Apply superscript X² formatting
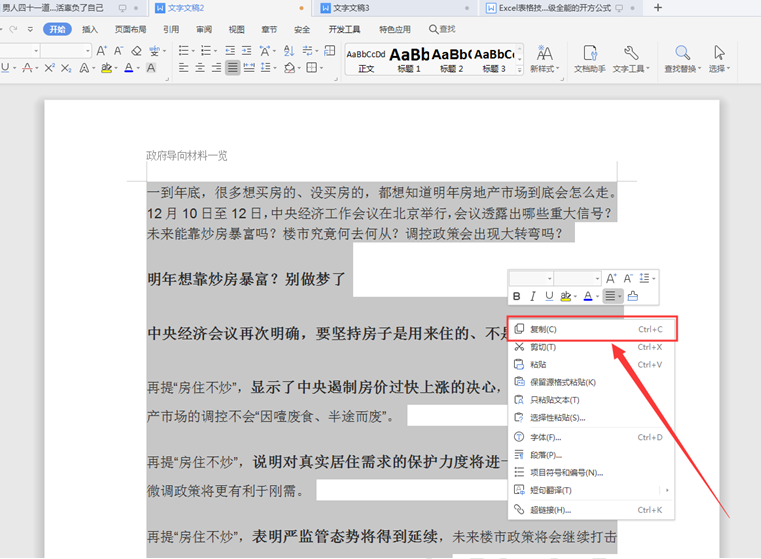 coord(50,68)
